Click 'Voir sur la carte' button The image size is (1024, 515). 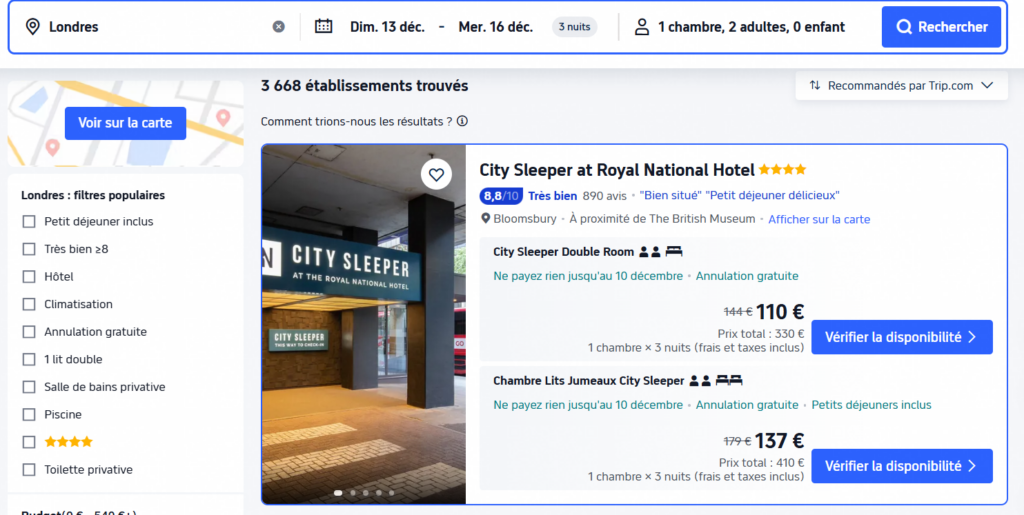(125, 123)
